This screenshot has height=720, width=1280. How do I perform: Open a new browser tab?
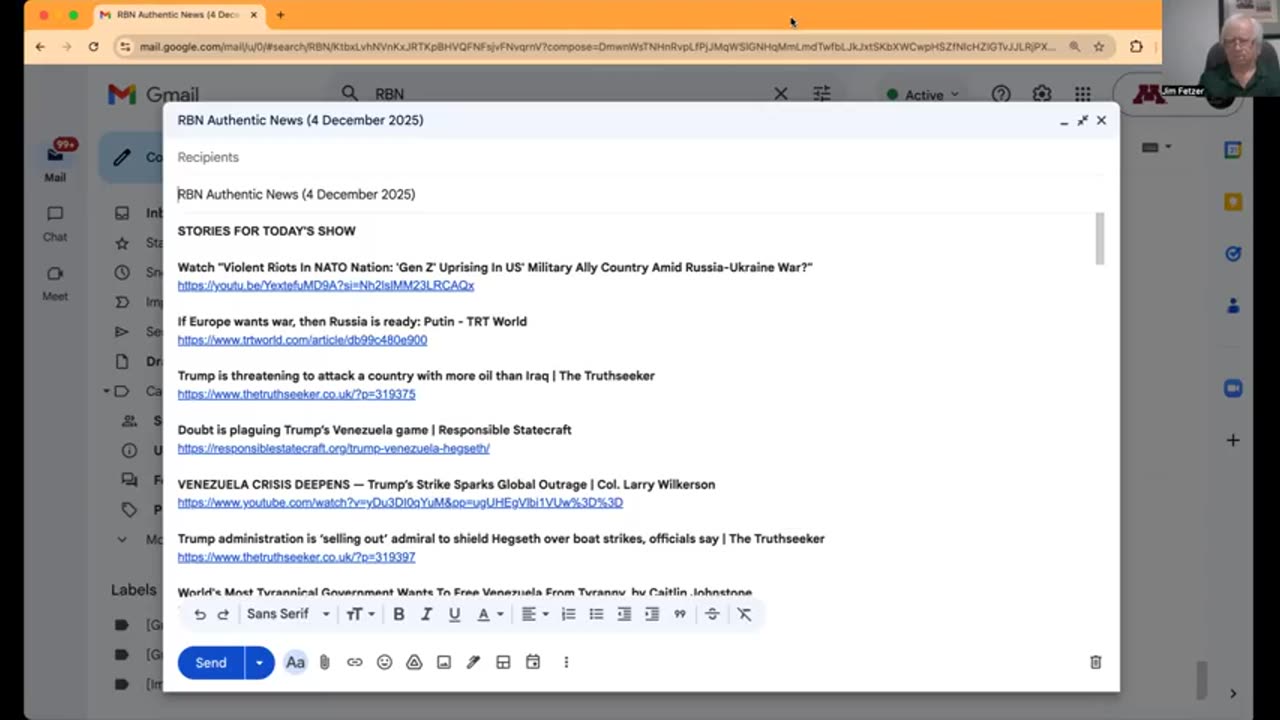click(280, 15)
